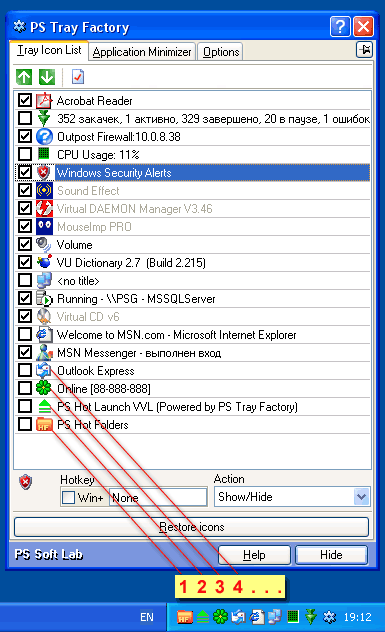This screenshot has height=632, width=385.
Task: Click the Internet Explorer icon in system tray
Action: pos(257,617)
